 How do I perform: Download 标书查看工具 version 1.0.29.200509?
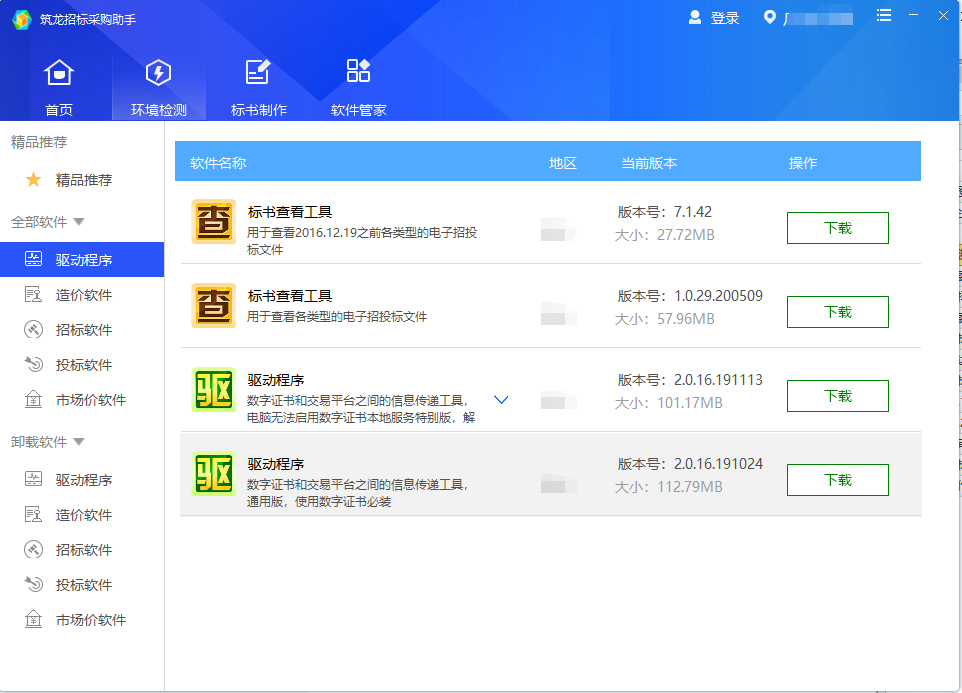click(x=837, y=312)
